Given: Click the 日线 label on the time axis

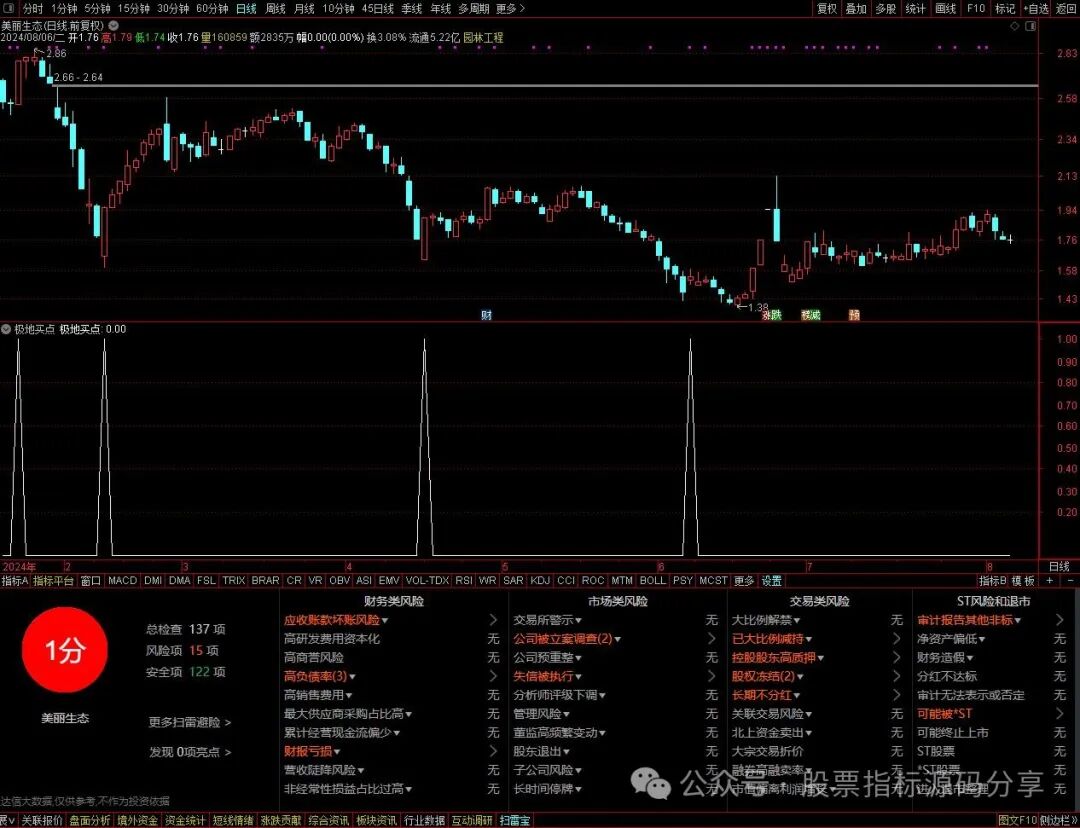Looking at the screenshot, I should pyautogui.click(x=1059, y=566).
